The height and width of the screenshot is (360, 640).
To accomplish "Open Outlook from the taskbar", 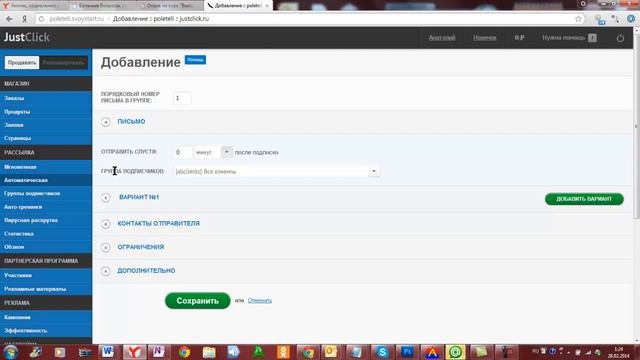I will (331, 352).
